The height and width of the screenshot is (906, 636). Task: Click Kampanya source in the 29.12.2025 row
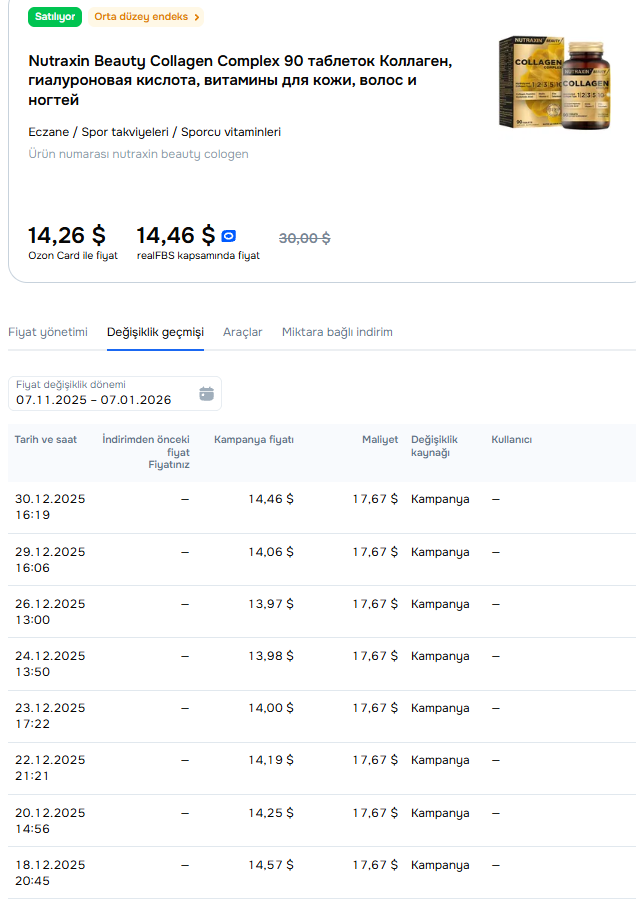coord(440,552)
